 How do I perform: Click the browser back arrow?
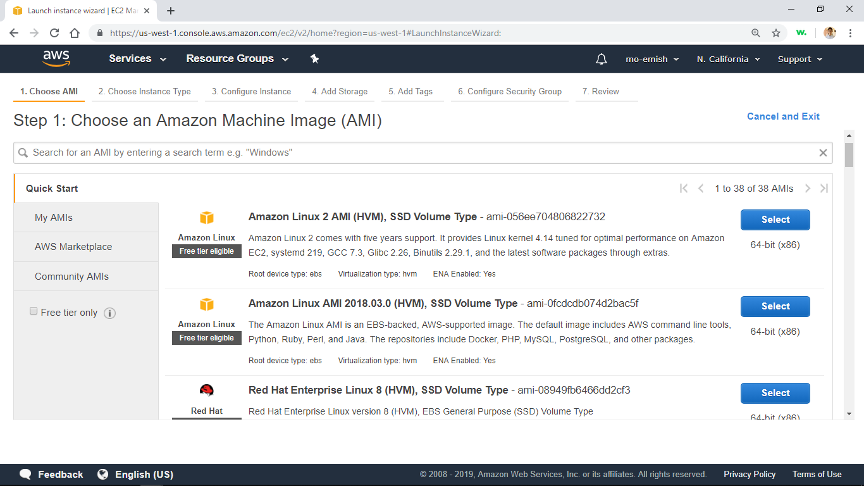14,33
